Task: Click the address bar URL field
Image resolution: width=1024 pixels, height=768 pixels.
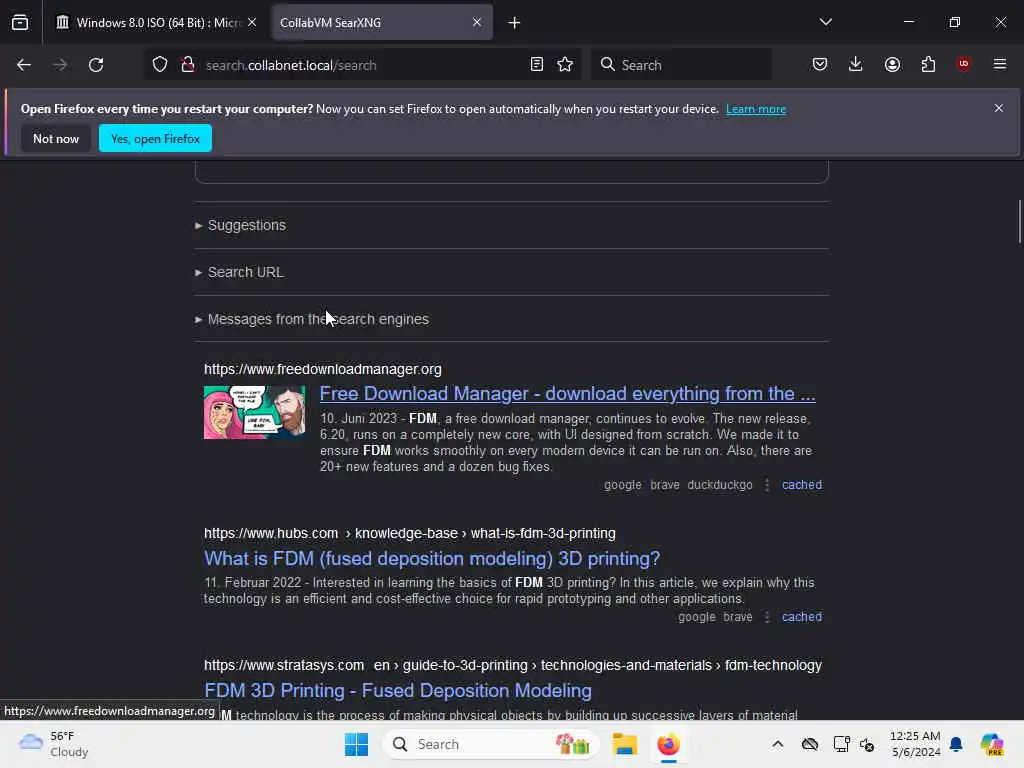Action: pos(362,65)
